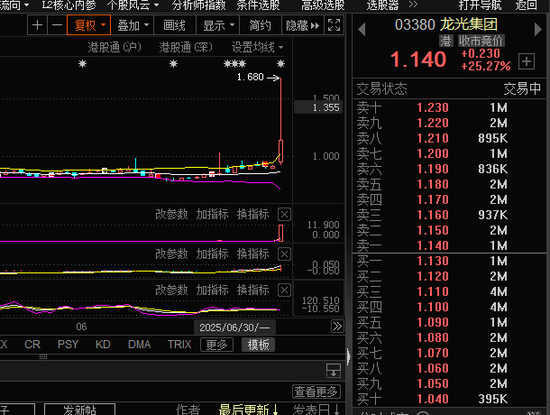Open the L2核心内参 menu
Screen dimensions: 550x415
(x=69, y=5)
